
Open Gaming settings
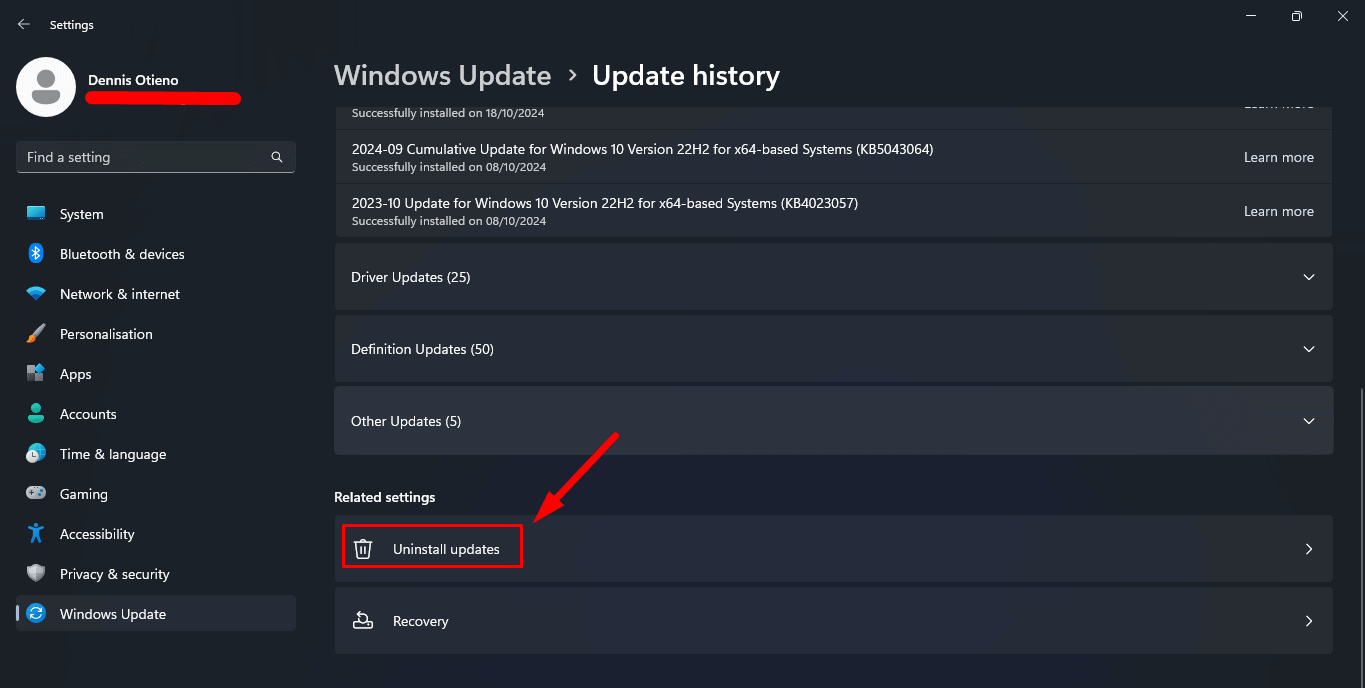[83, 493]
